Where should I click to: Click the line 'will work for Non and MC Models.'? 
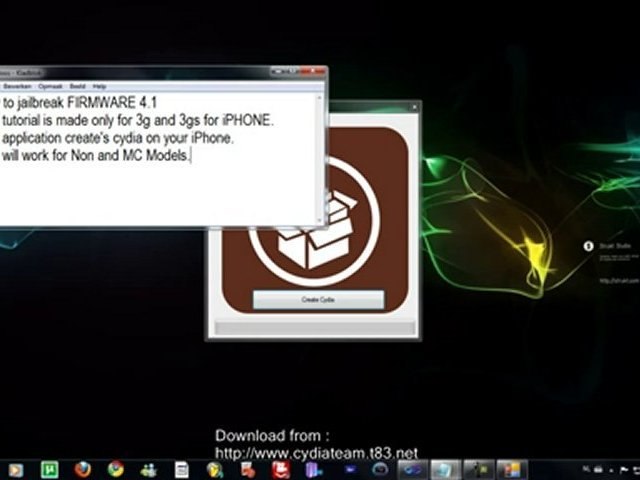pos(96,156)
